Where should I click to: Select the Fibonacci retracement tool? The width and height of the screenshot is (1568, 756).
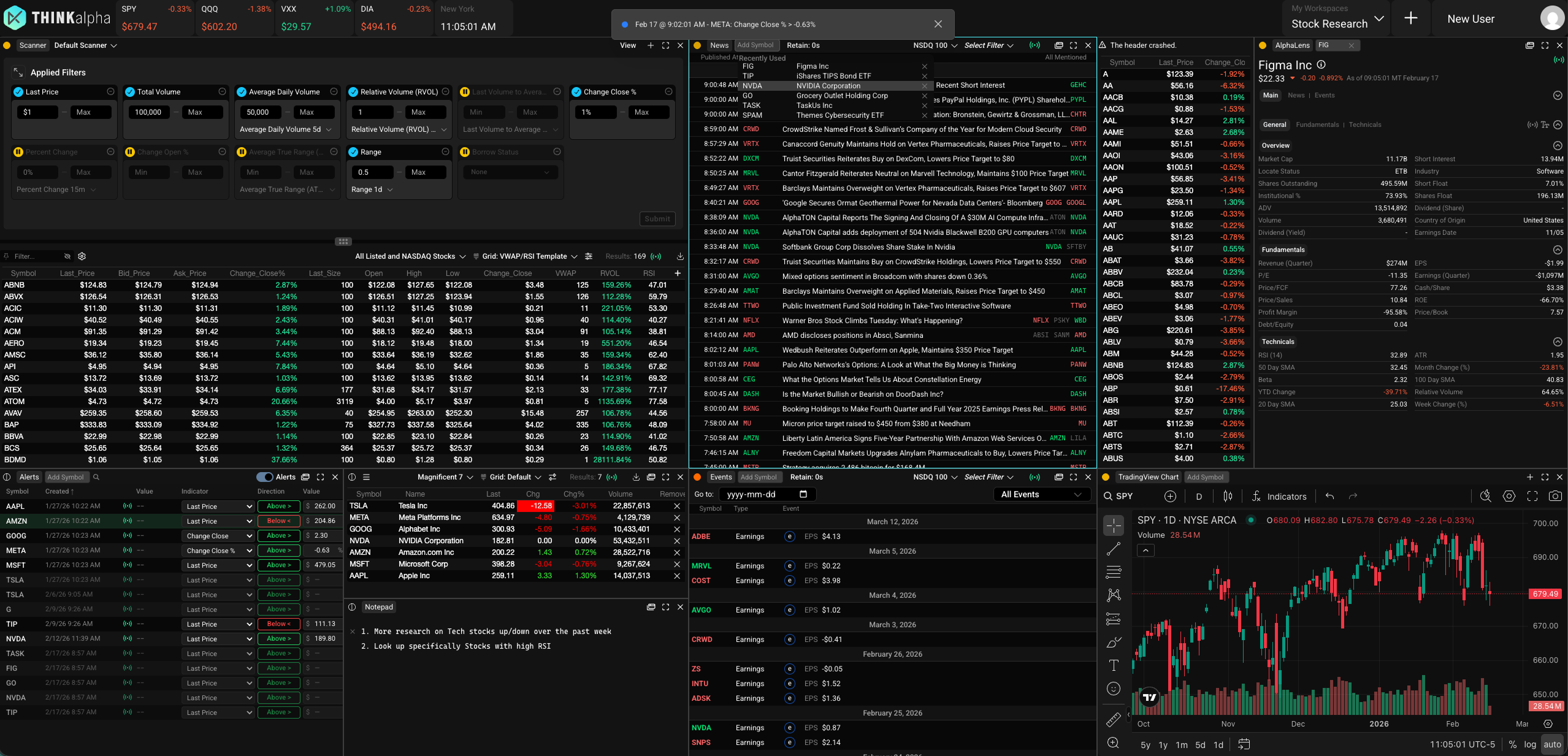(x=1113, y=572)
